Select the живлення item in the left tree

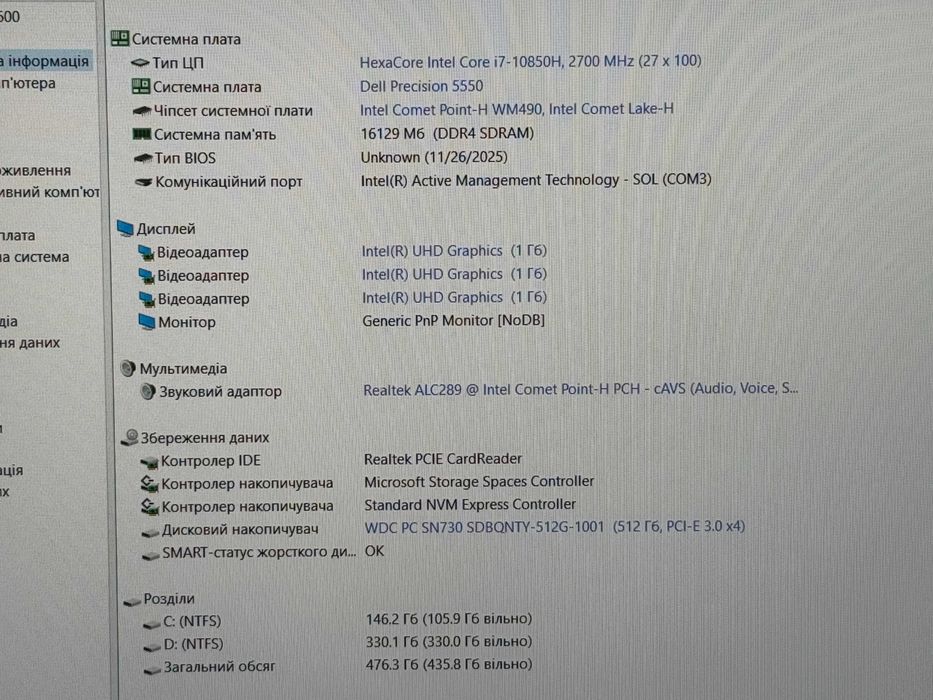[x=36, y=171]
